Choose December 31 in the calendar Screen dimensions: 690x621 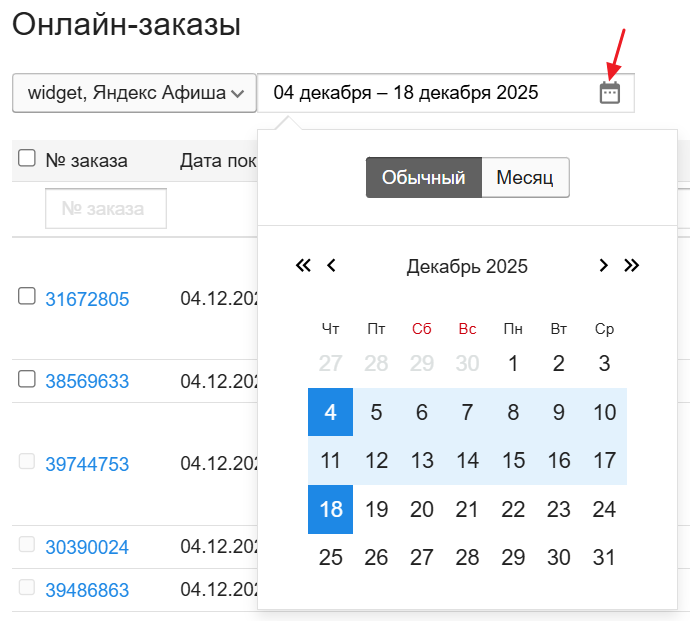[x=604, y=558]
